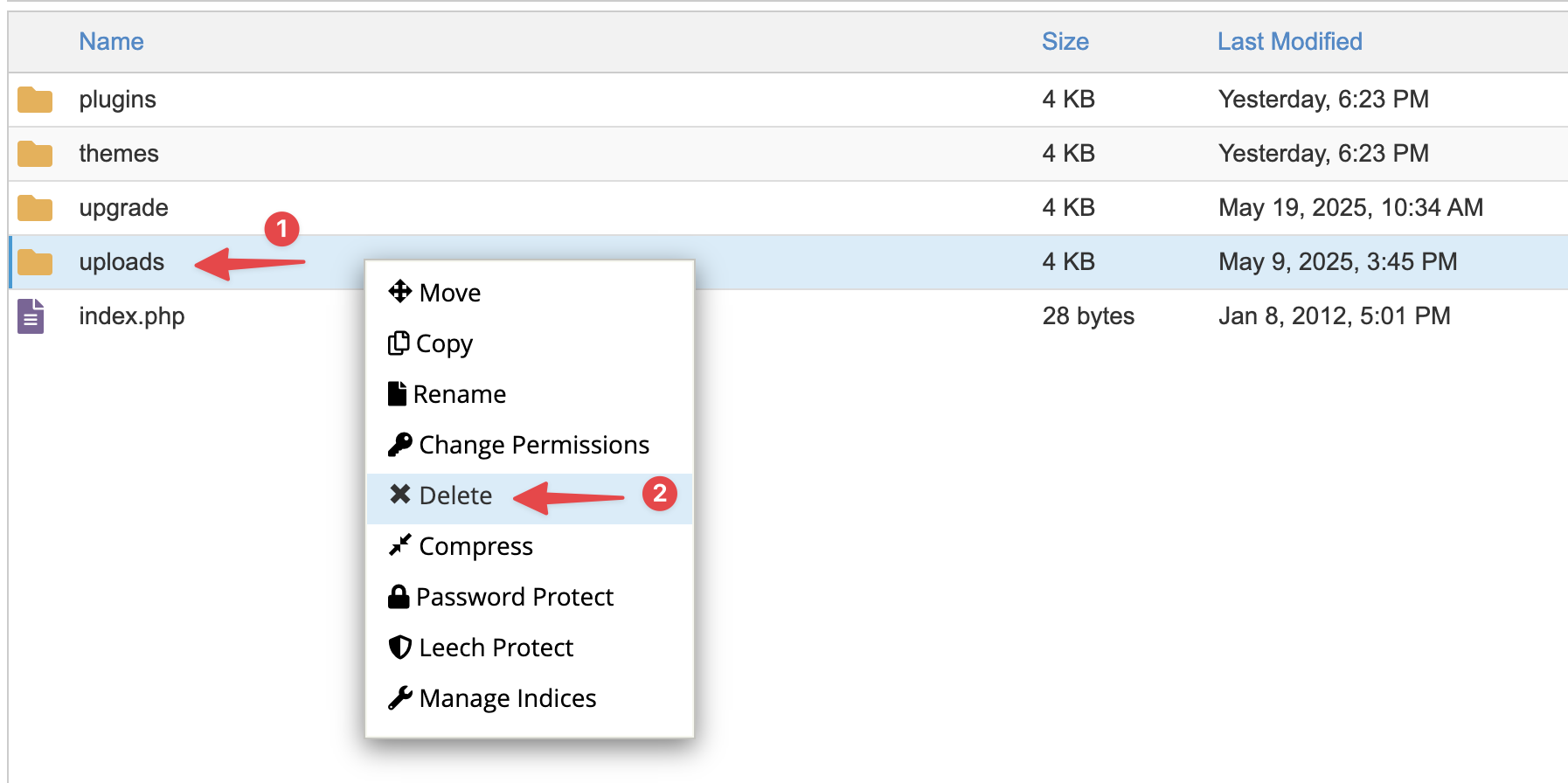Image resolution: width=1568 pixels, height=783 pixels.
Task: Sort by Last Modified column header
Action: 1290,41
